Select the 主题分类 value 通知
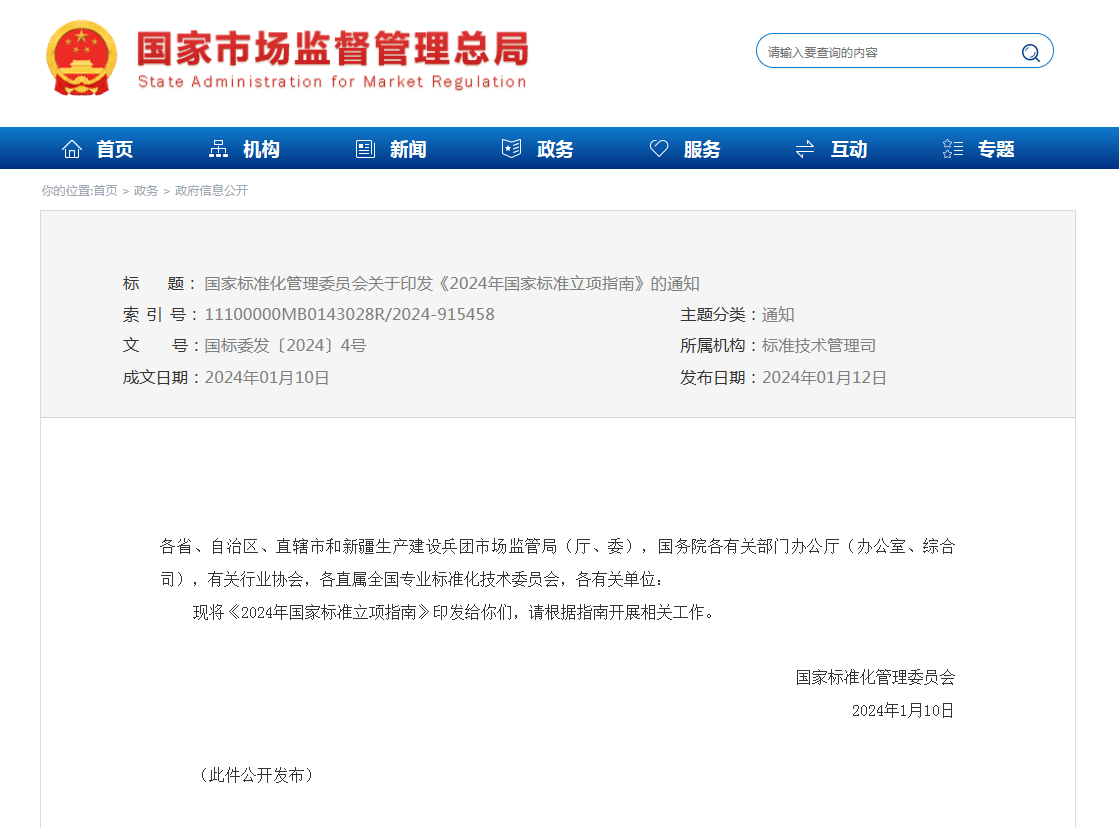 pyautogui.click(x=778, y=315)
